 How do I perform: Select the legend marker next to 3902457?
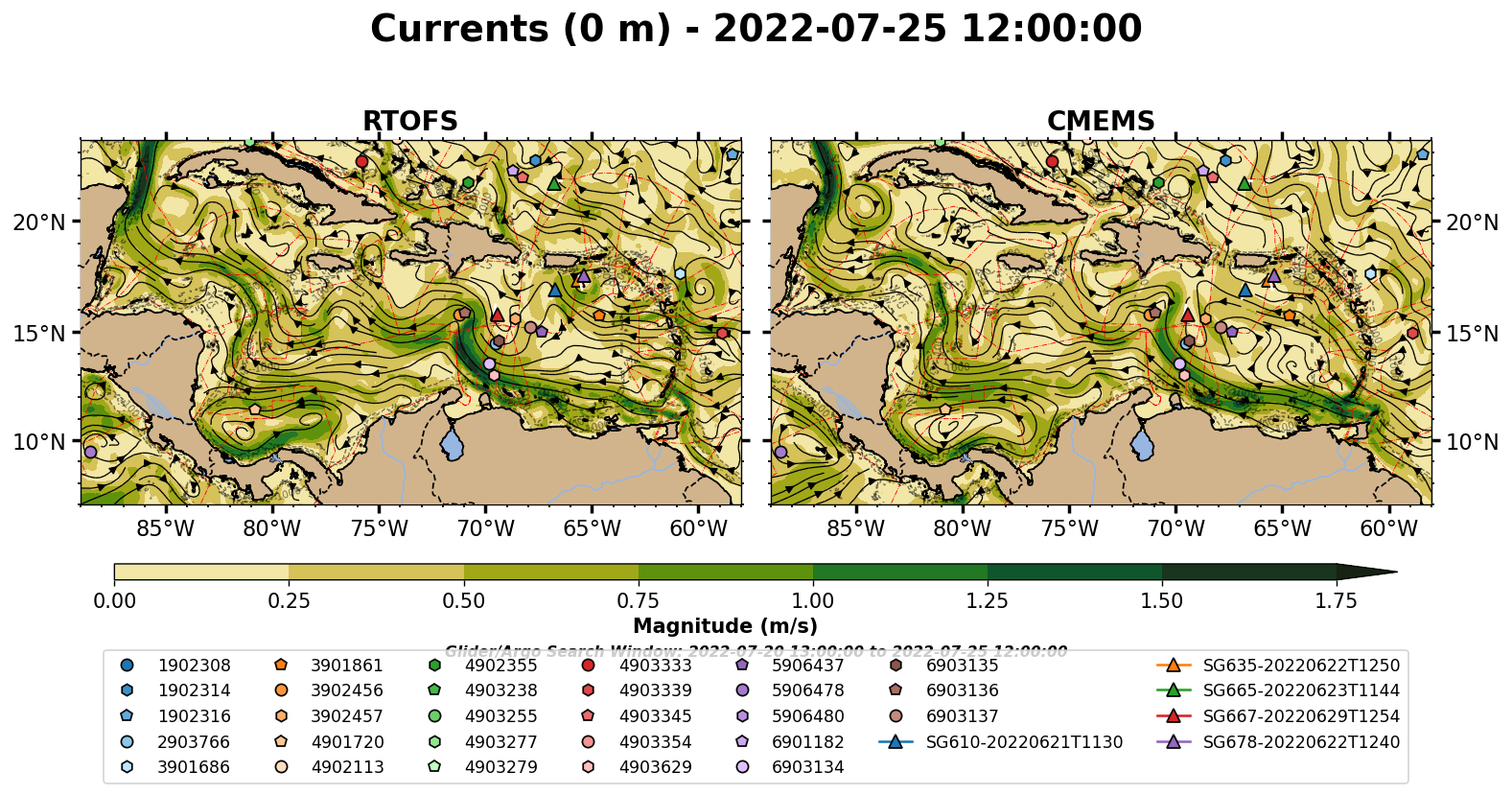pyautogui.click(x=281, y=715)
